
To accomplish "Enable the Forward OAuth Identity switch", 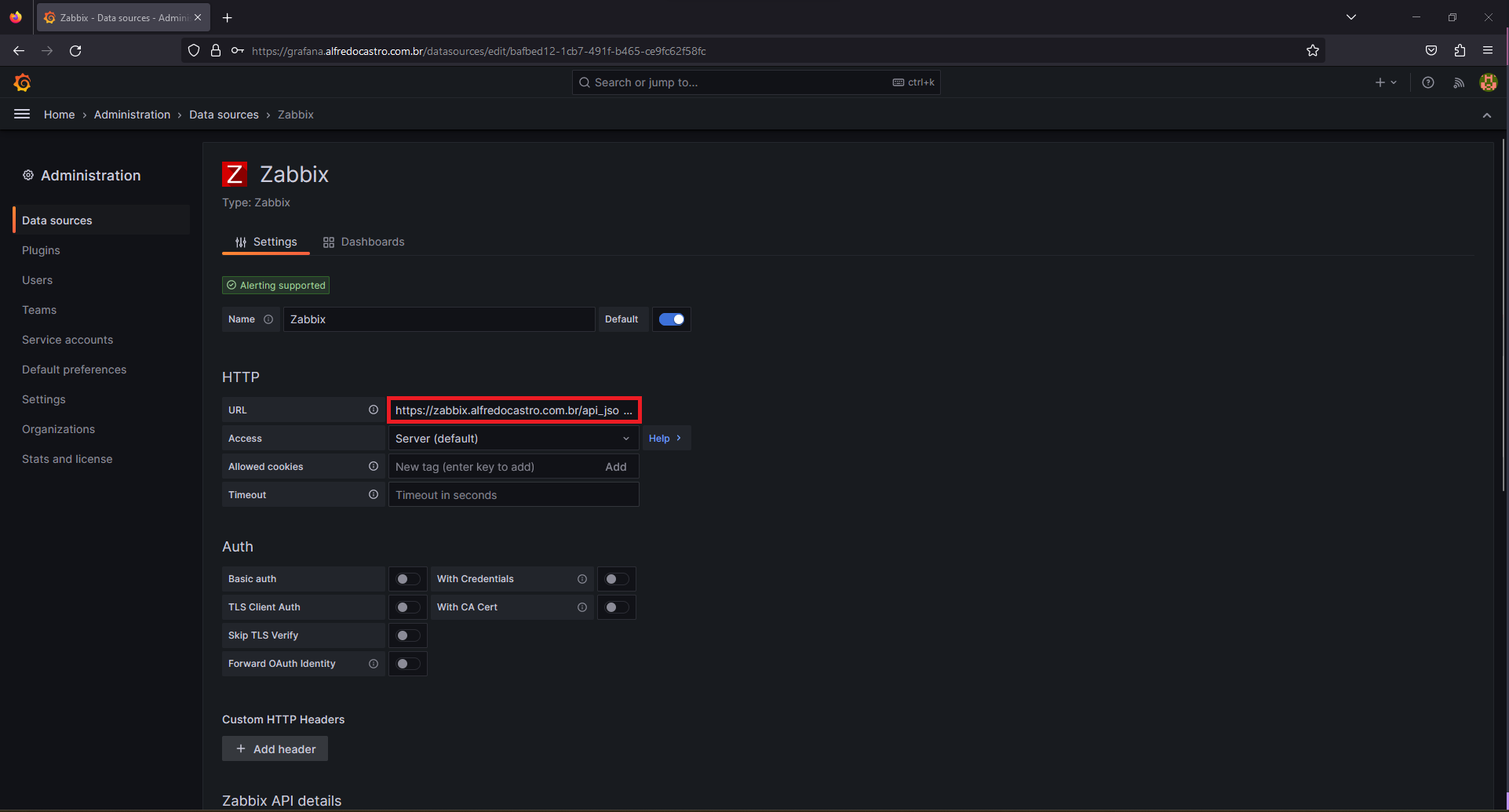I will pos(408,664).
